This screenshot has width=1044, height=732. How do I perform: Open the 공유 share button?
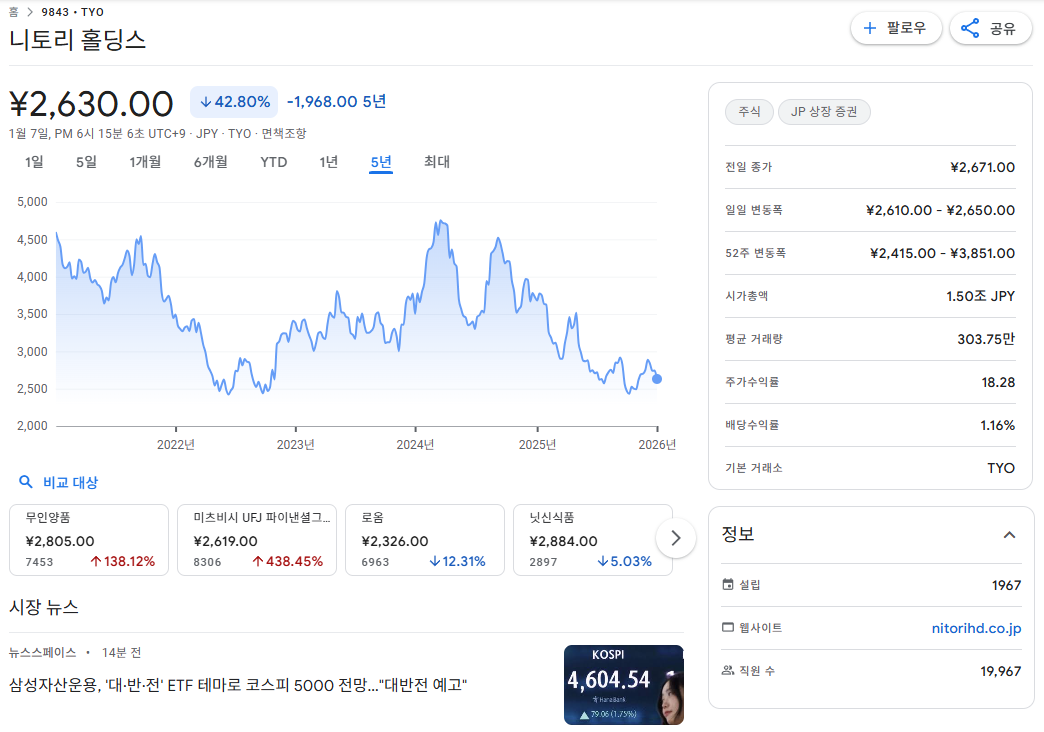(990, 28)
